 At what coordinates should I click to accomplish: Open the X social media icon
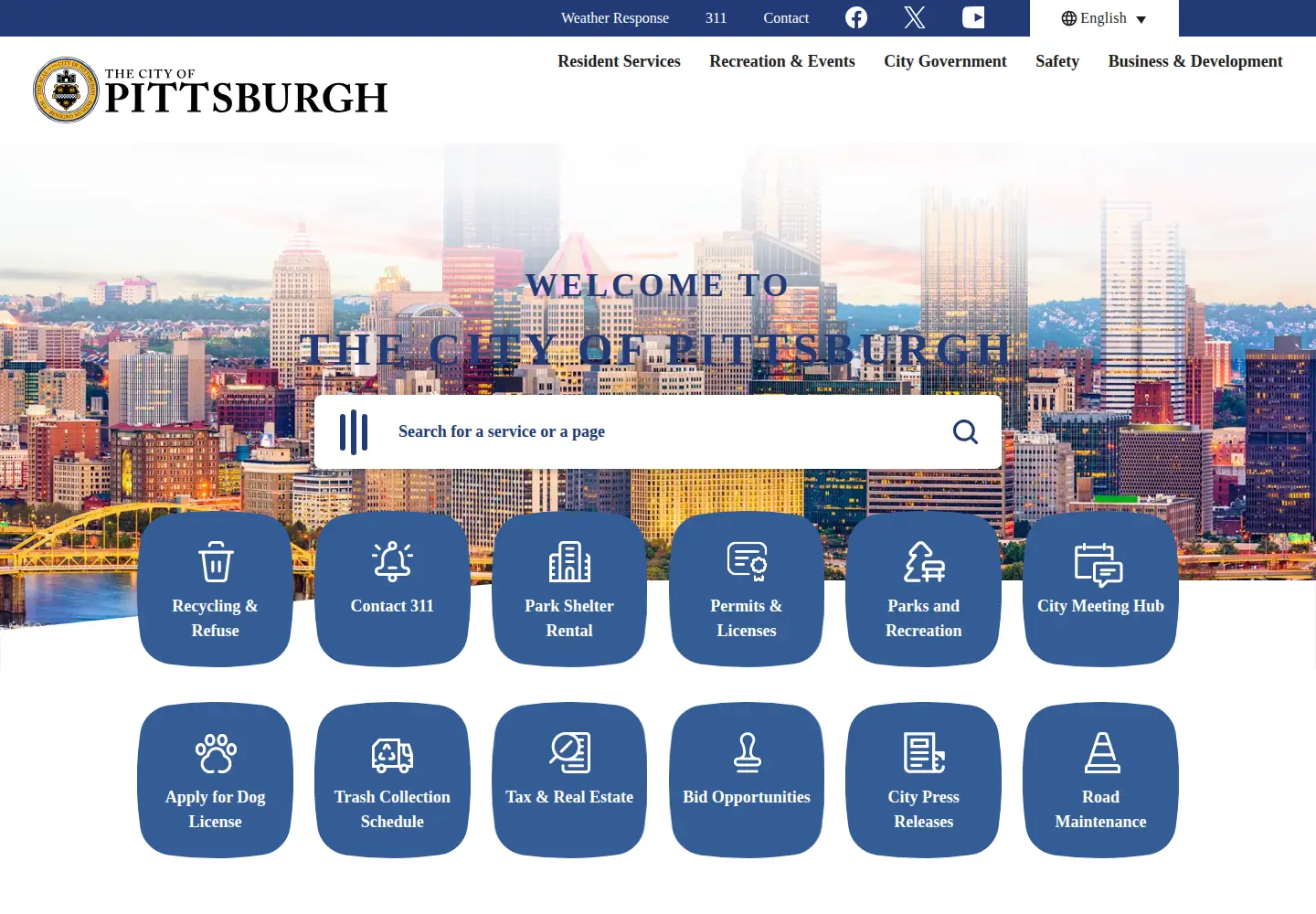click(x=915, y=17)
